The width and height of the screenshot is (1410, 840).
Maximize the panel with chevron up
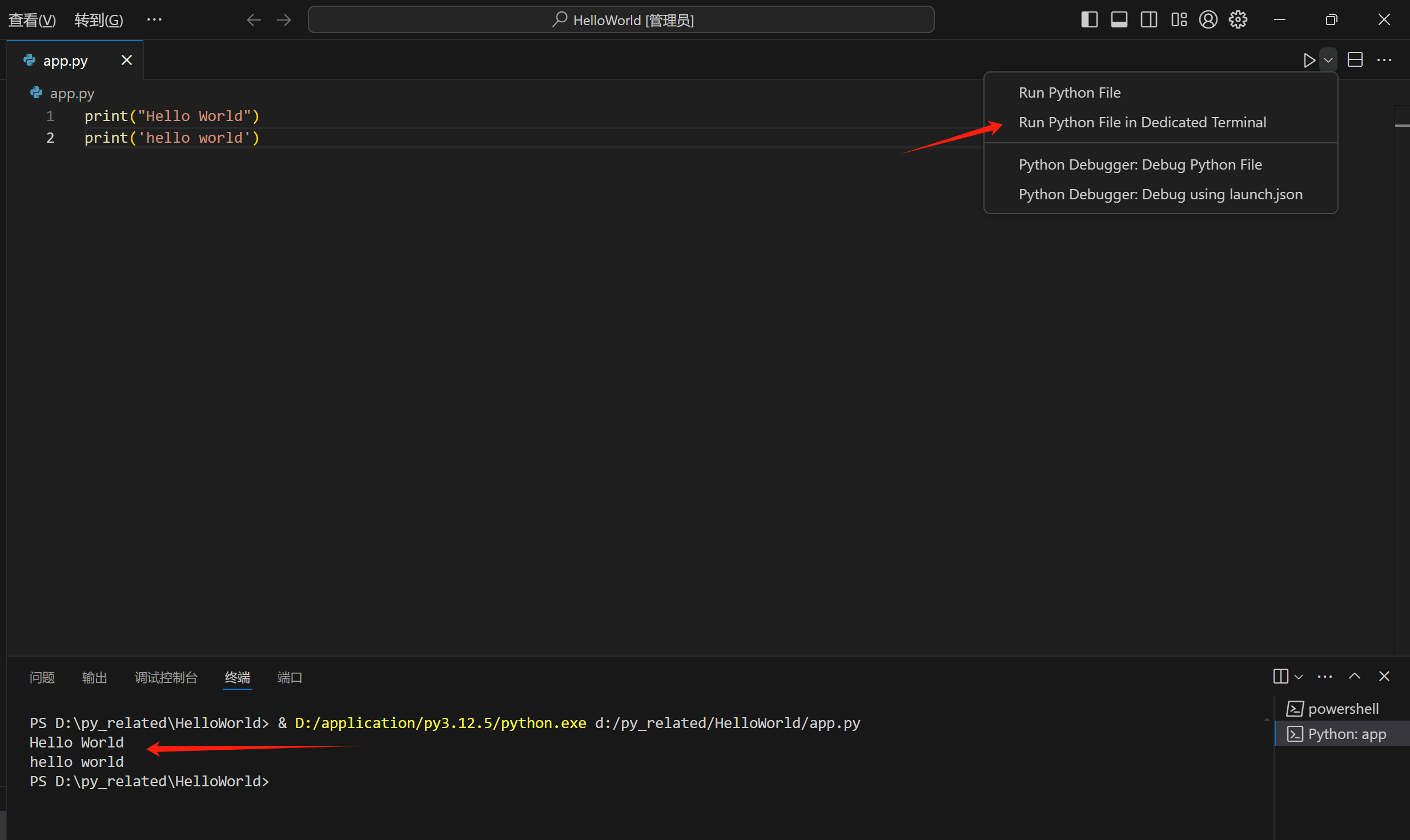[1355, 676]
